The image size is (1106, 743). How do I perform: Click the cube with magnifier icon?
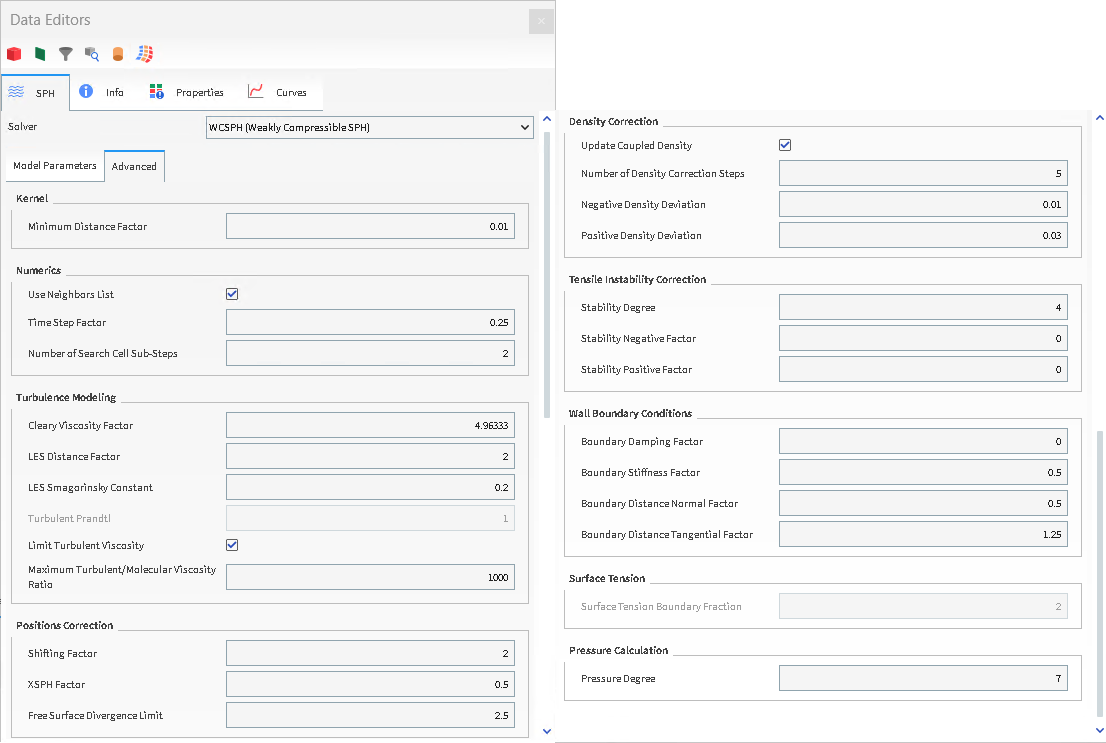(x=92, y=54)
